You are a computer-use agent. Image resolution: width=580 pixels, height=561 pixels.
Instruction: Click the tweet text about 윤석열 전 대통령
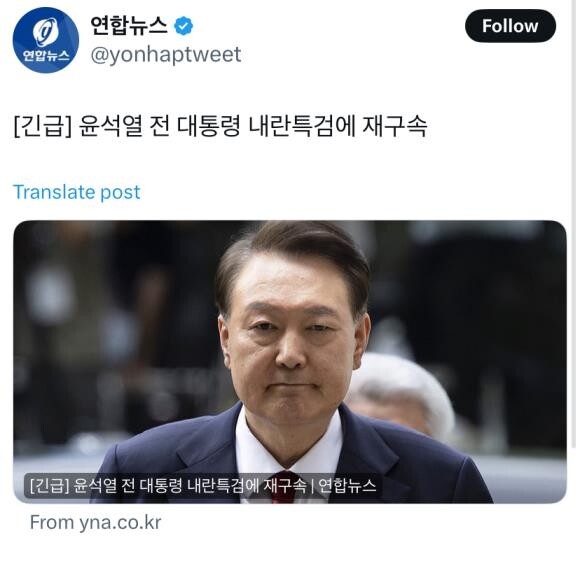point(220,126)
